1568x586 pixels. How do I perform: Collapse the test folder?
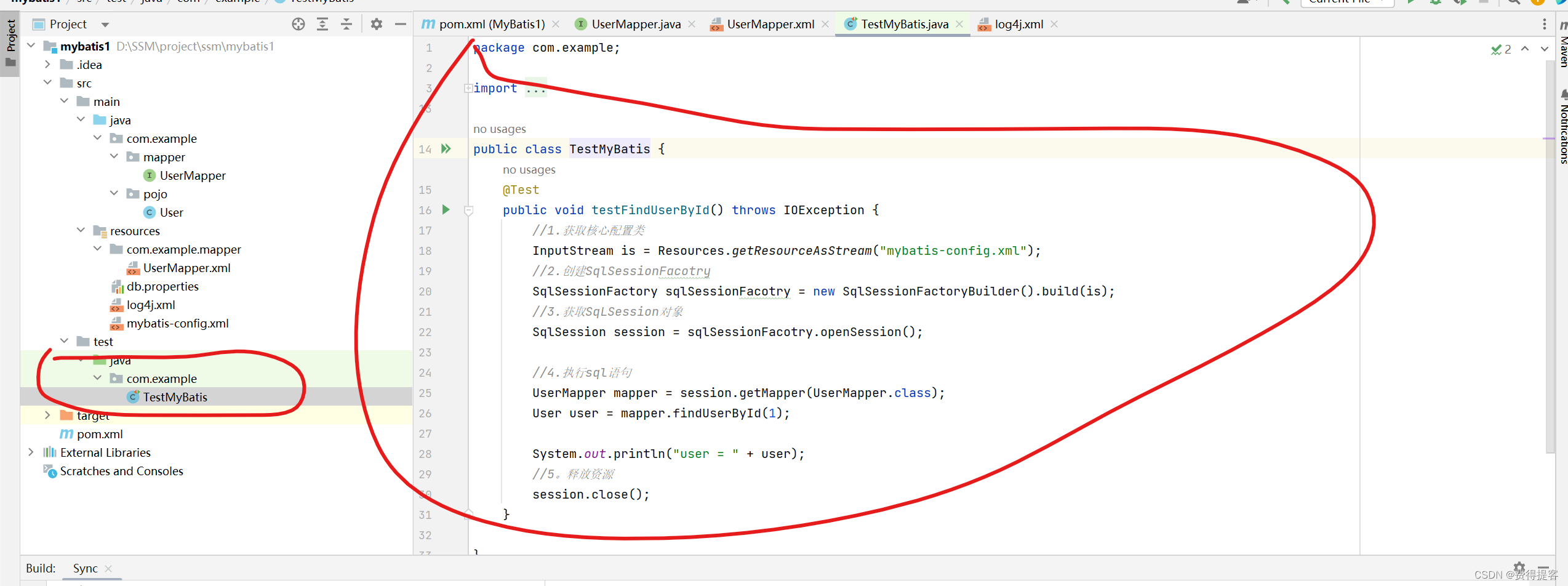point(64,342)
